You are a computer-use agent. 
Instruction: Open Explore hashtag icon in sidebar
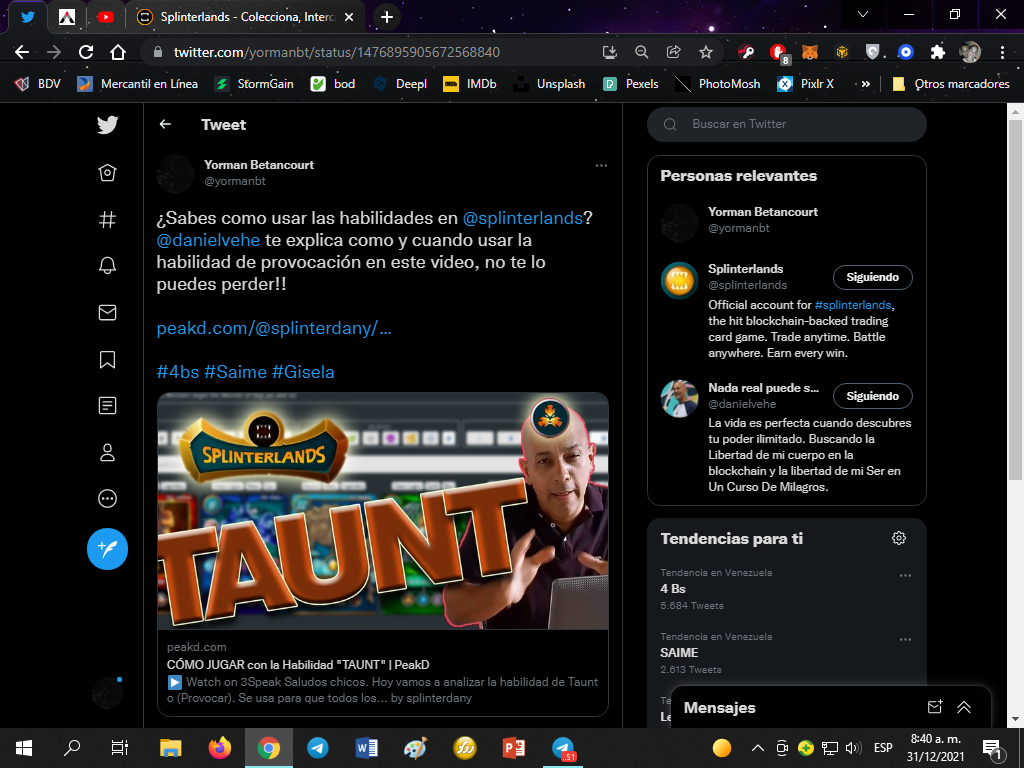point(107,219)
